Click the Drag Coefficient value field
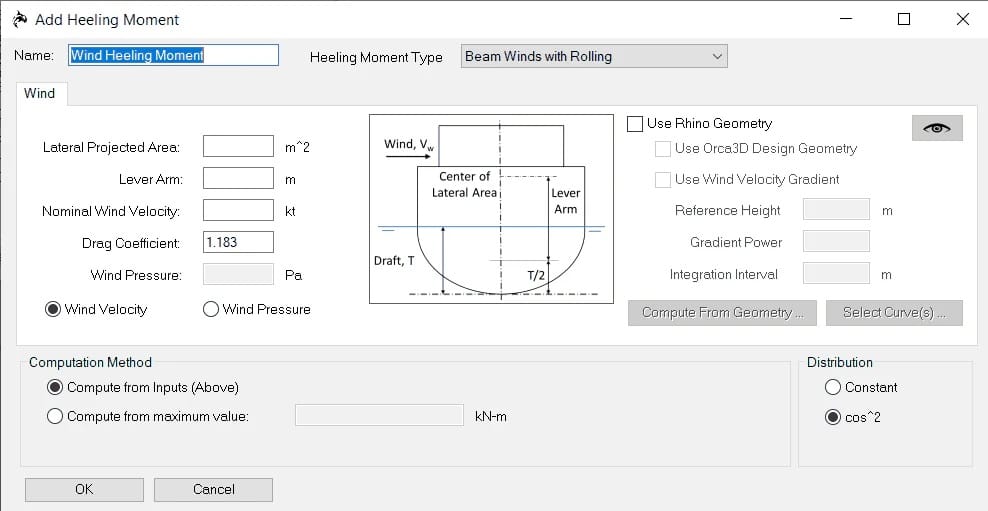The height and width of the screenshot is (511, 988). click(238, 242)
